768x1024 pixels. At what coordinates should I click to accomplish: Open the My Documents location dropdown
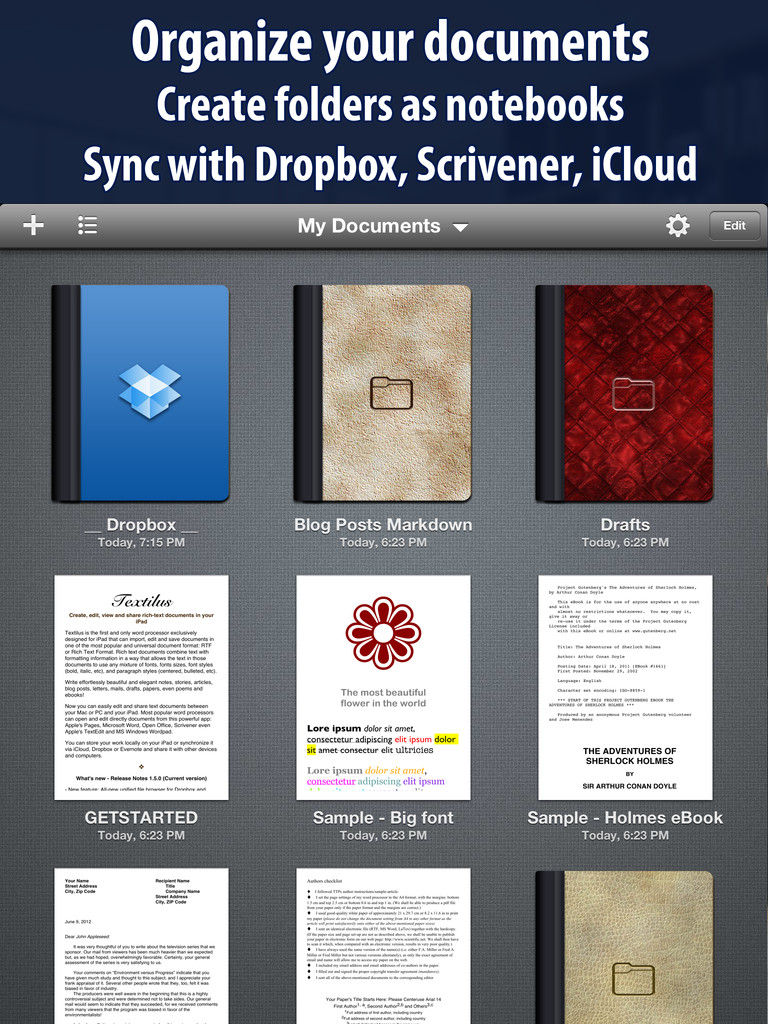[x=383, y=226]
